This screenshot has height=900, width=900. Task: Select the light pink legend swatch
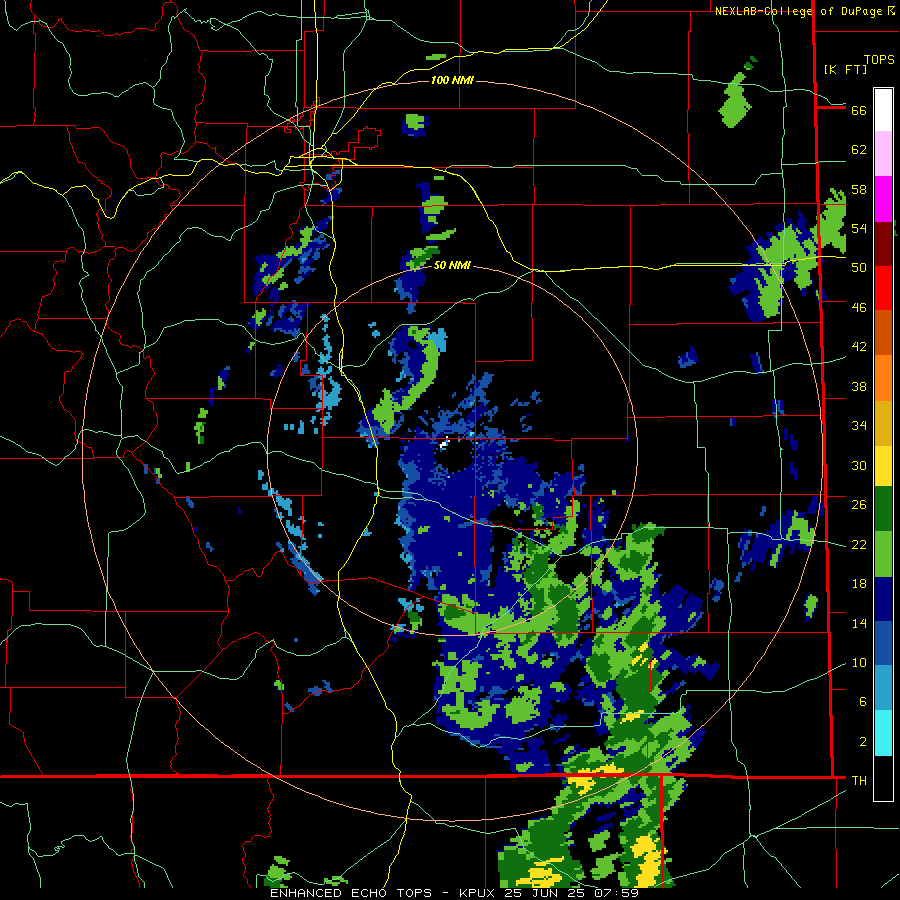tap(883, 154)
